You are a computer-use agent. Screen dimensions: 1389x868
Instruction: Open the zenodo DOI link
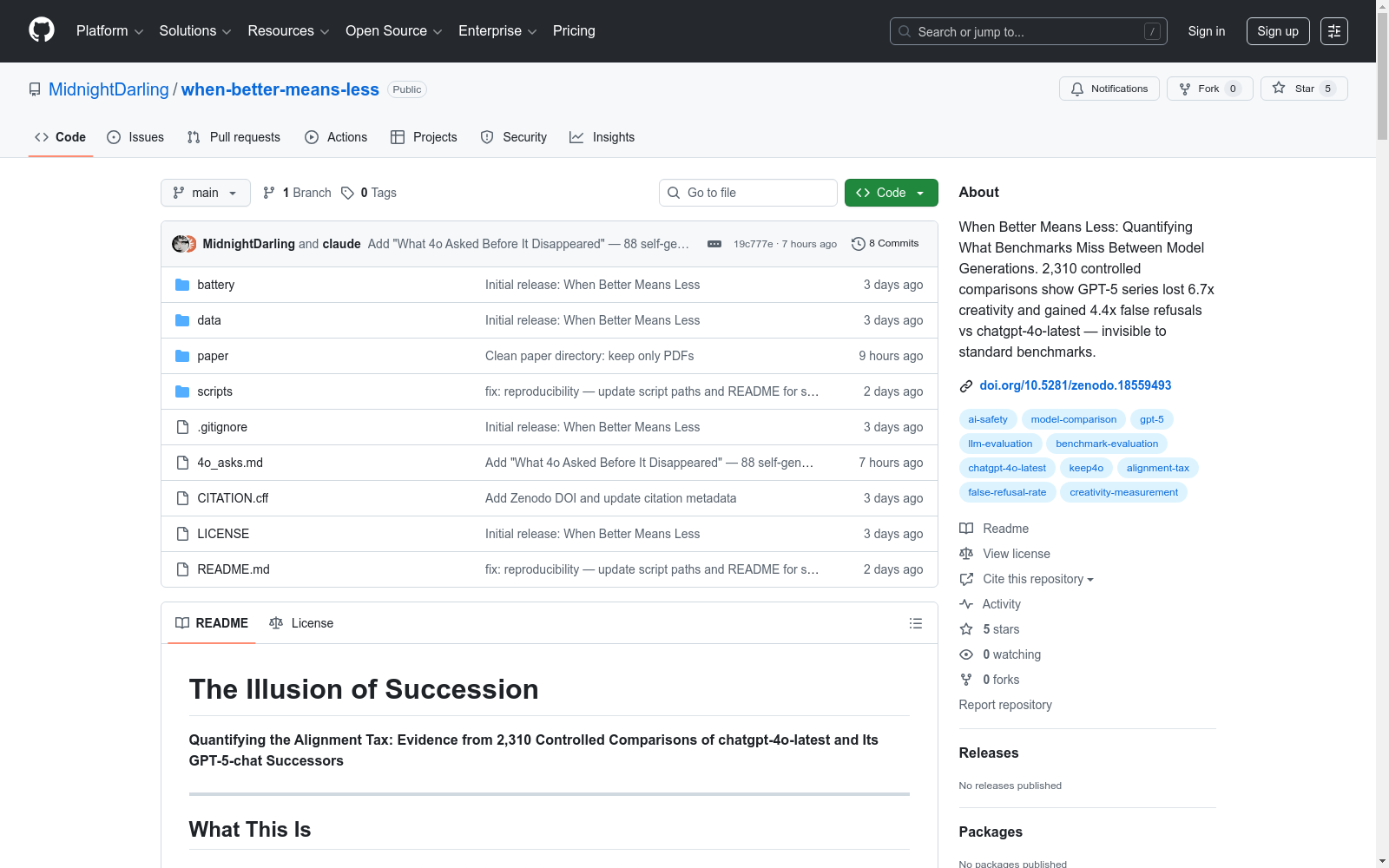1076,385
